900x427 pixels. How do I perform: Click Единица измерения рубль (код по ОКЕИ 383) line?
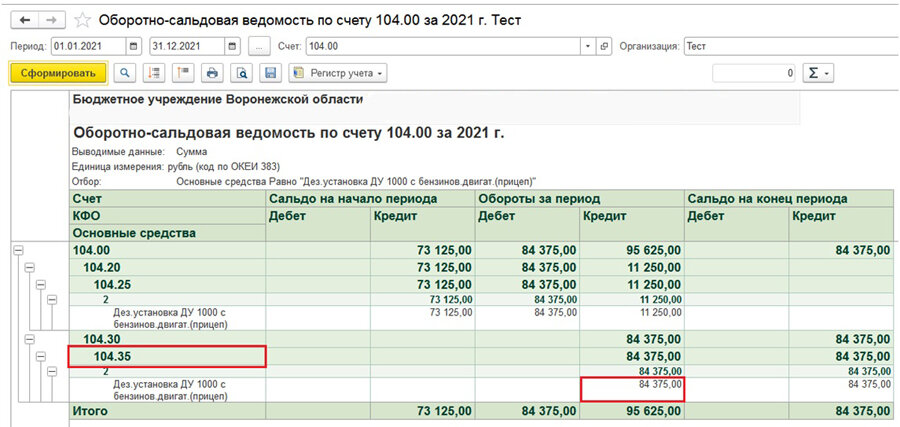tap(176, 166)
